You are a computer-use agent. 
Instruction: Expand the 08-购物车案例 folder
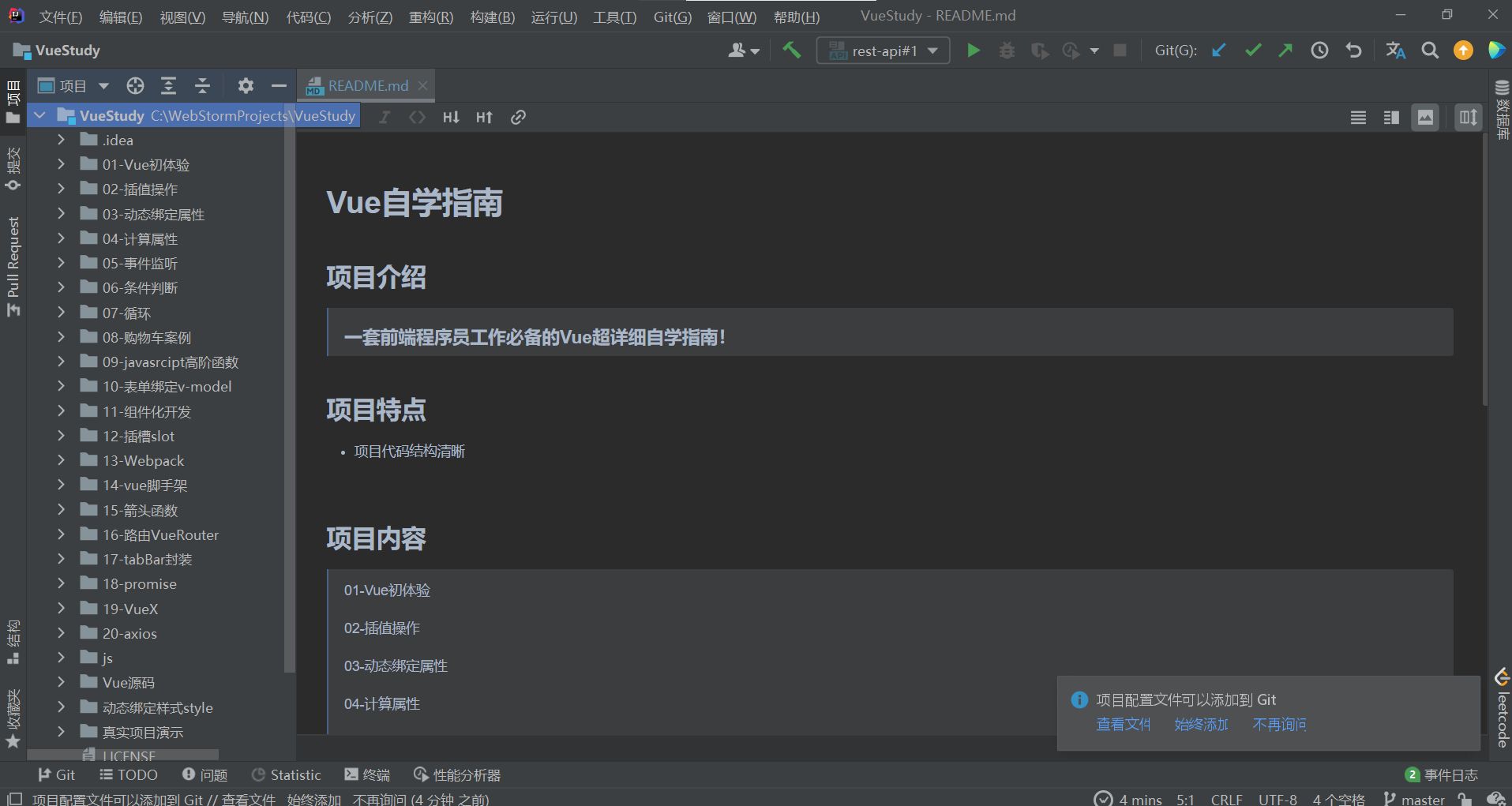click(x=61, y=337)
